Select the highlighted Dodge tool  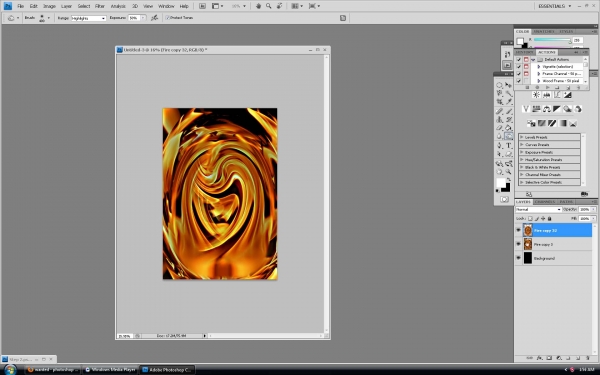tap(509, 136)
